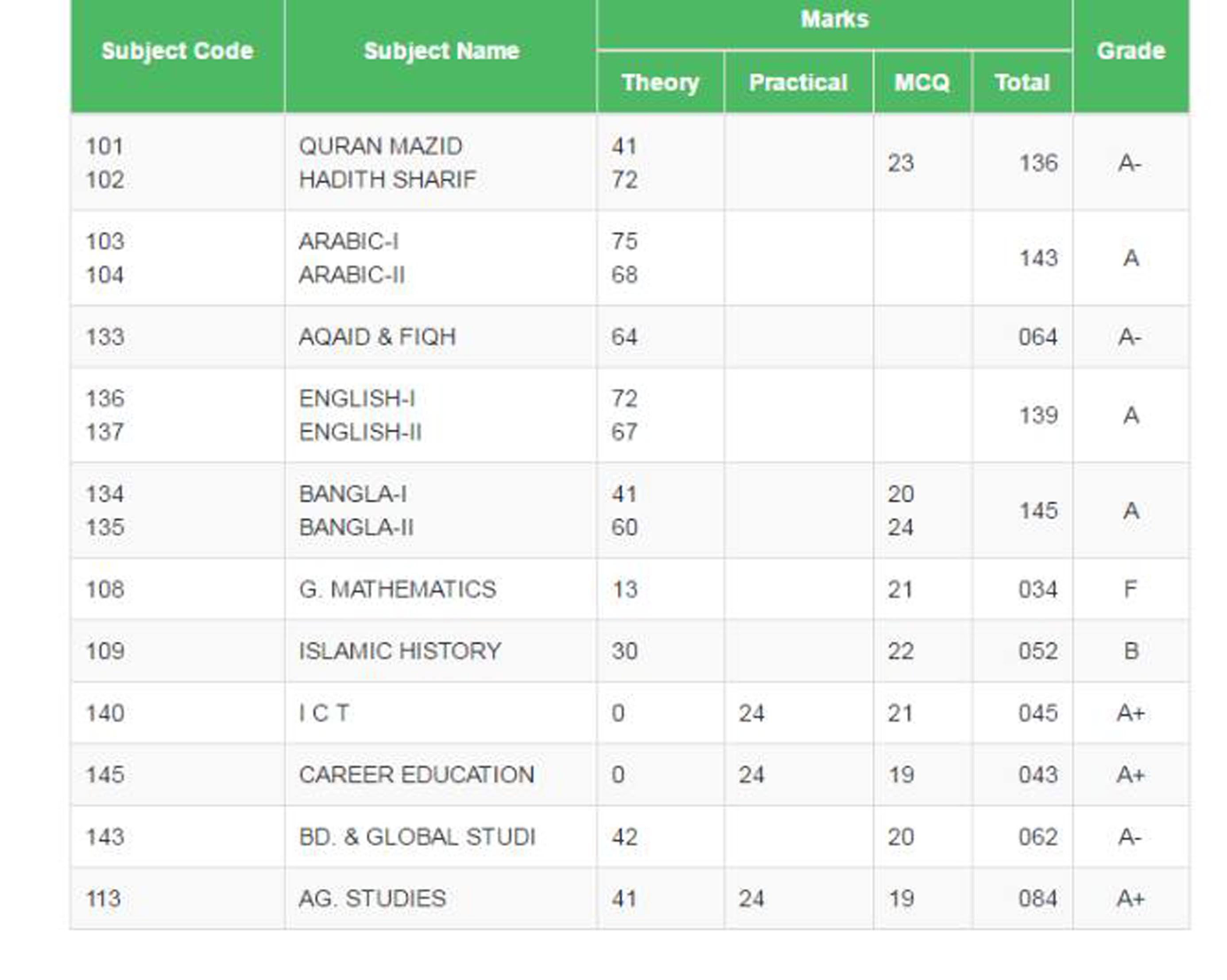Click the Practical column header
Image resolution: width=1227 pixels, height=980 pixels.
[x=798, y=82]
